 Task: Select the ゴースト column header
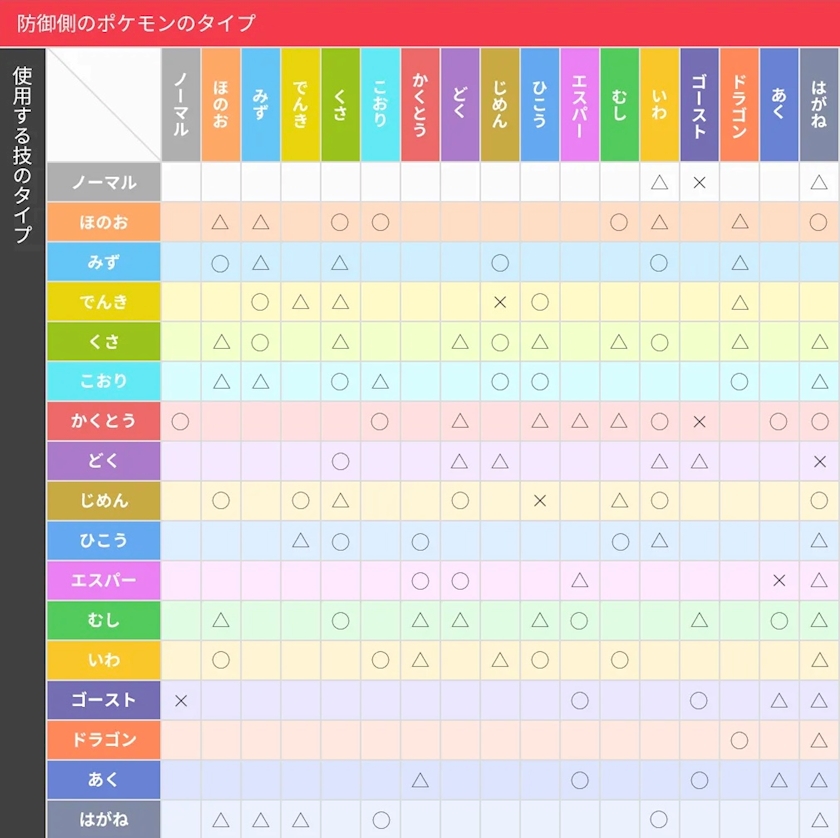(699, 104)
